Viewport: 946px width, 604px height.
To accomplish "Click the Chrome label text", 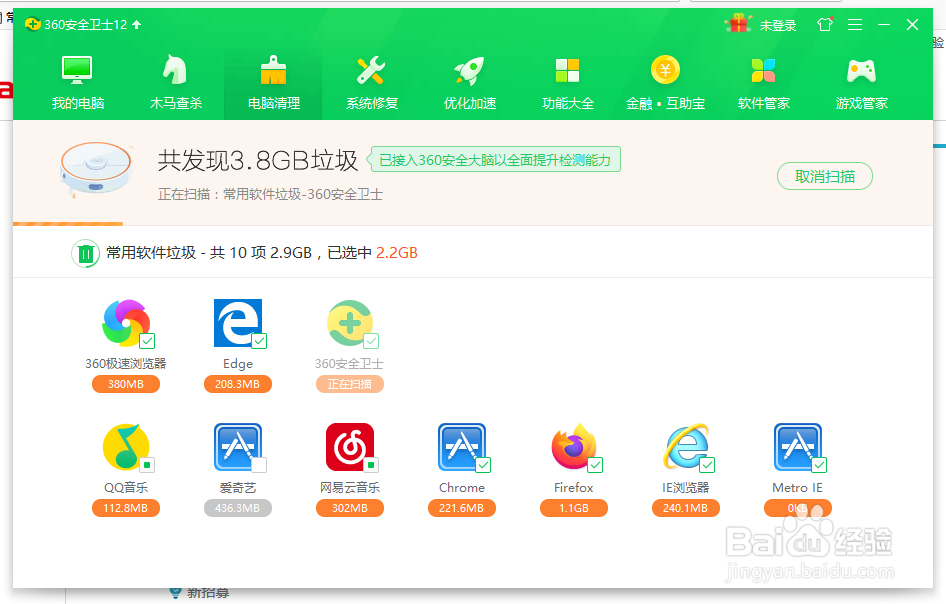I will pyautogui.click(x=462, y=488).
